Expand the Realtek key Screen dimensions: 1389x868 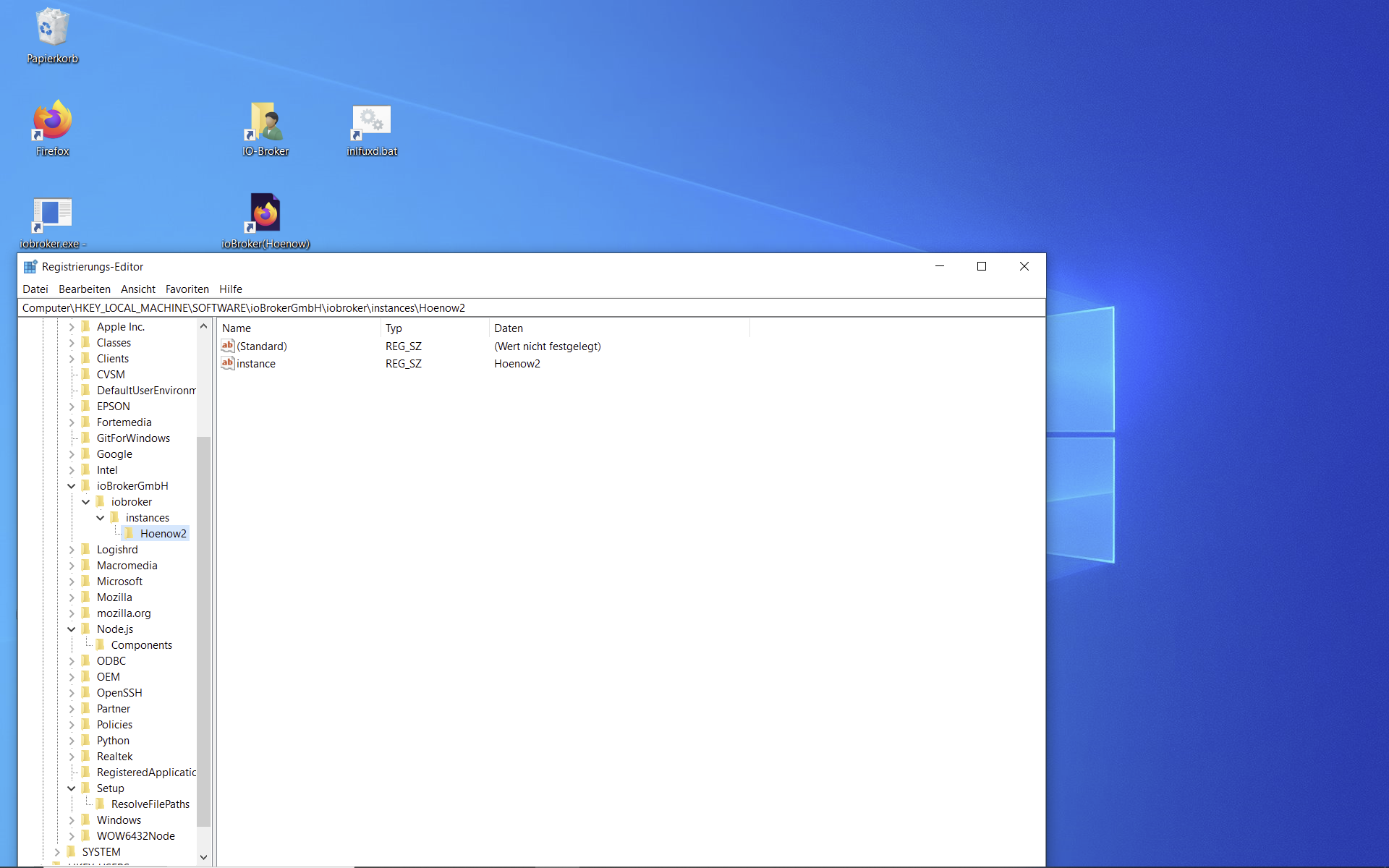pyautogui.click(x=72, y=757)
